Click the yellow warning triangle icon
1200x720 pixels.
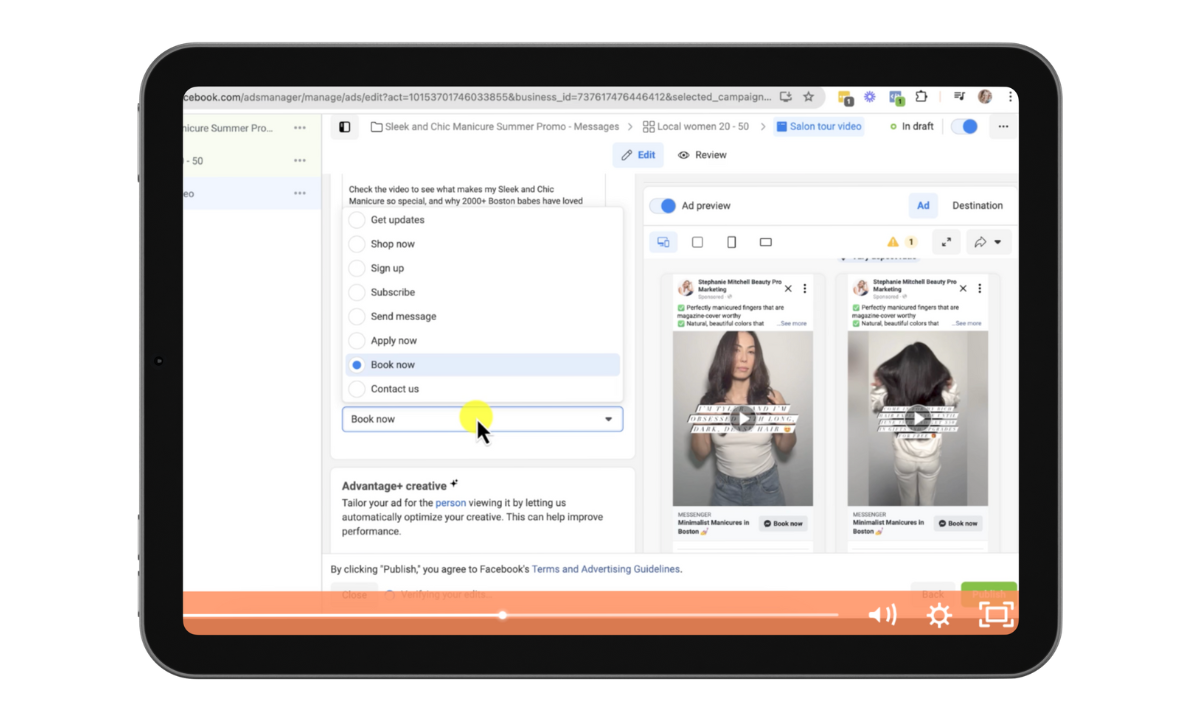tap(893, 242)
